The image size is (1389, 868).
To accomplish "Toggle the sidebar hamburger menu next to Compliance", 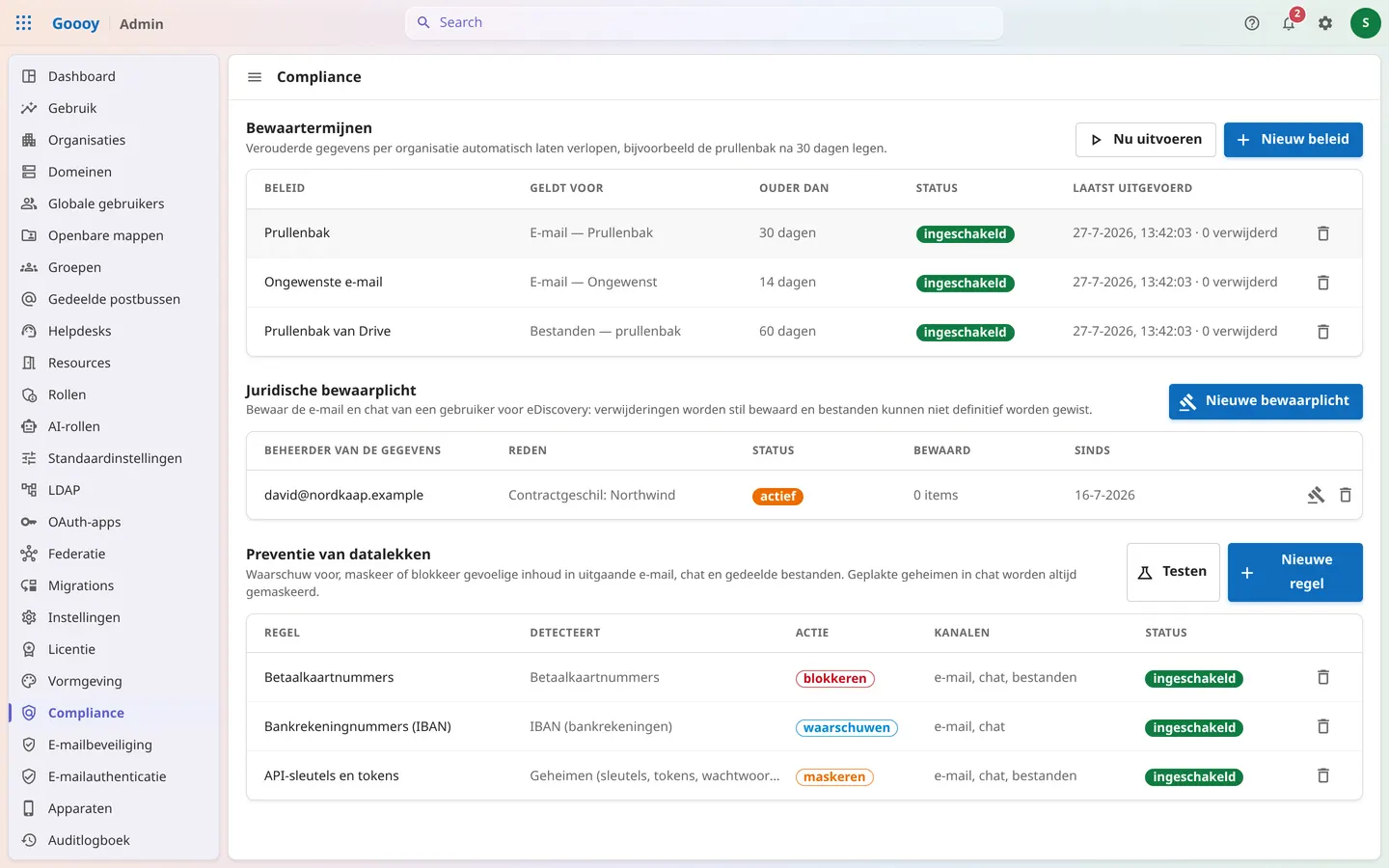I will click(255, 77).
